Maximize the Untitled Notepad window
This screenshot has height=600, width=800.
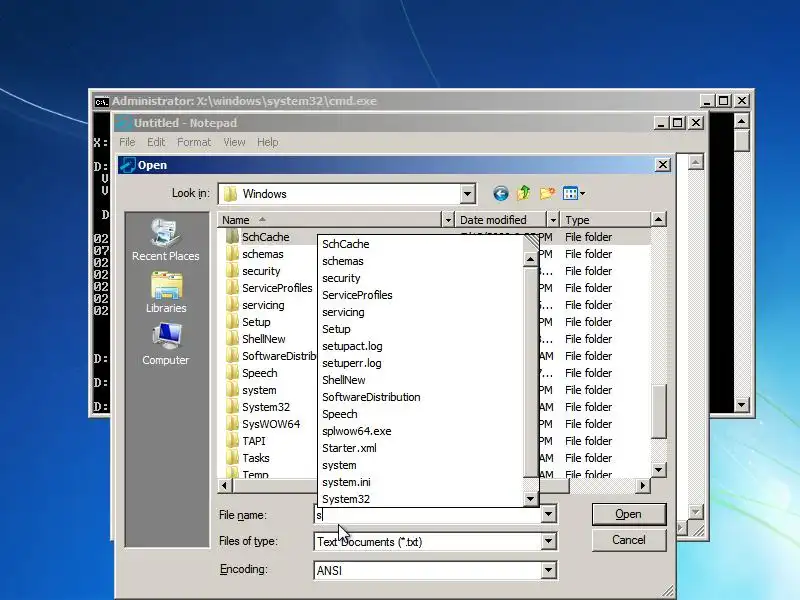(x=678, y=123)
